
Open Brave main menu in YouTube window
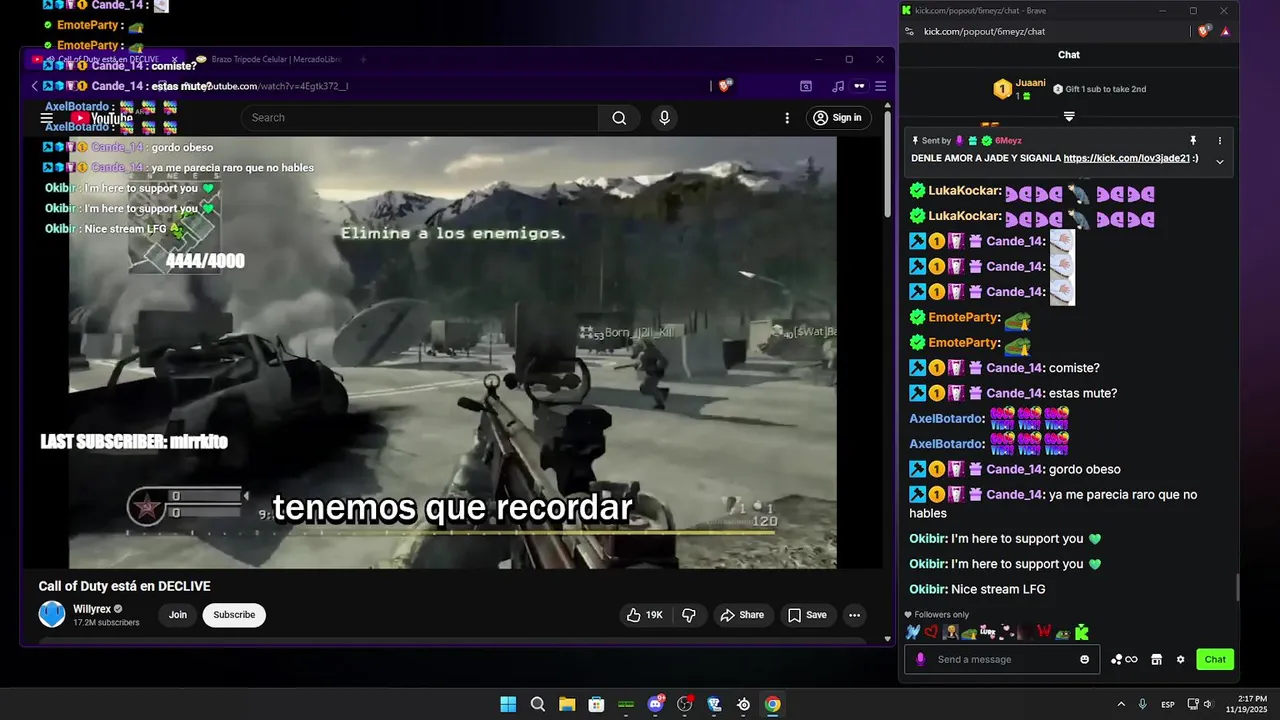881,86
